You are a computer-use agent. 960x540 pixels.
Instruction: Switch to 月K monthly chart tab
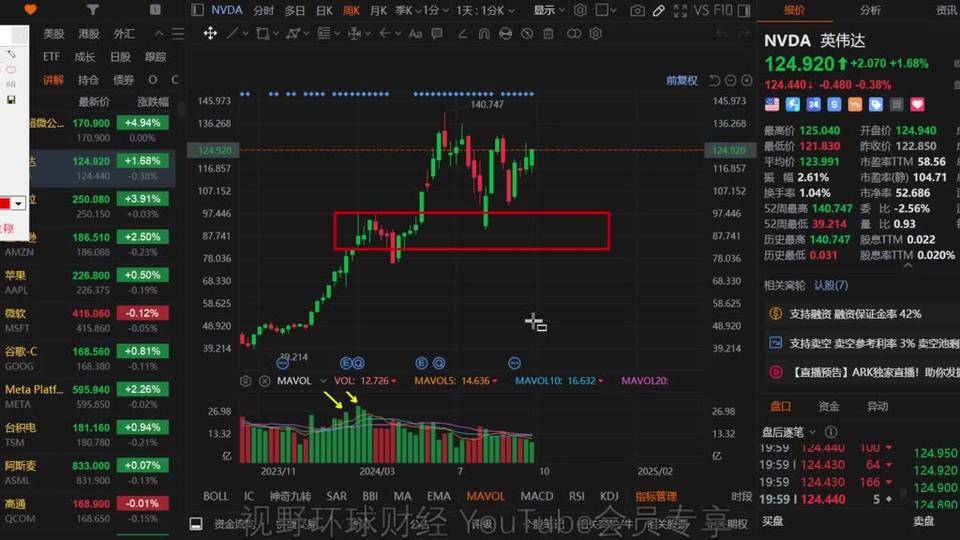pyautogui.click(x=378, y=10)
